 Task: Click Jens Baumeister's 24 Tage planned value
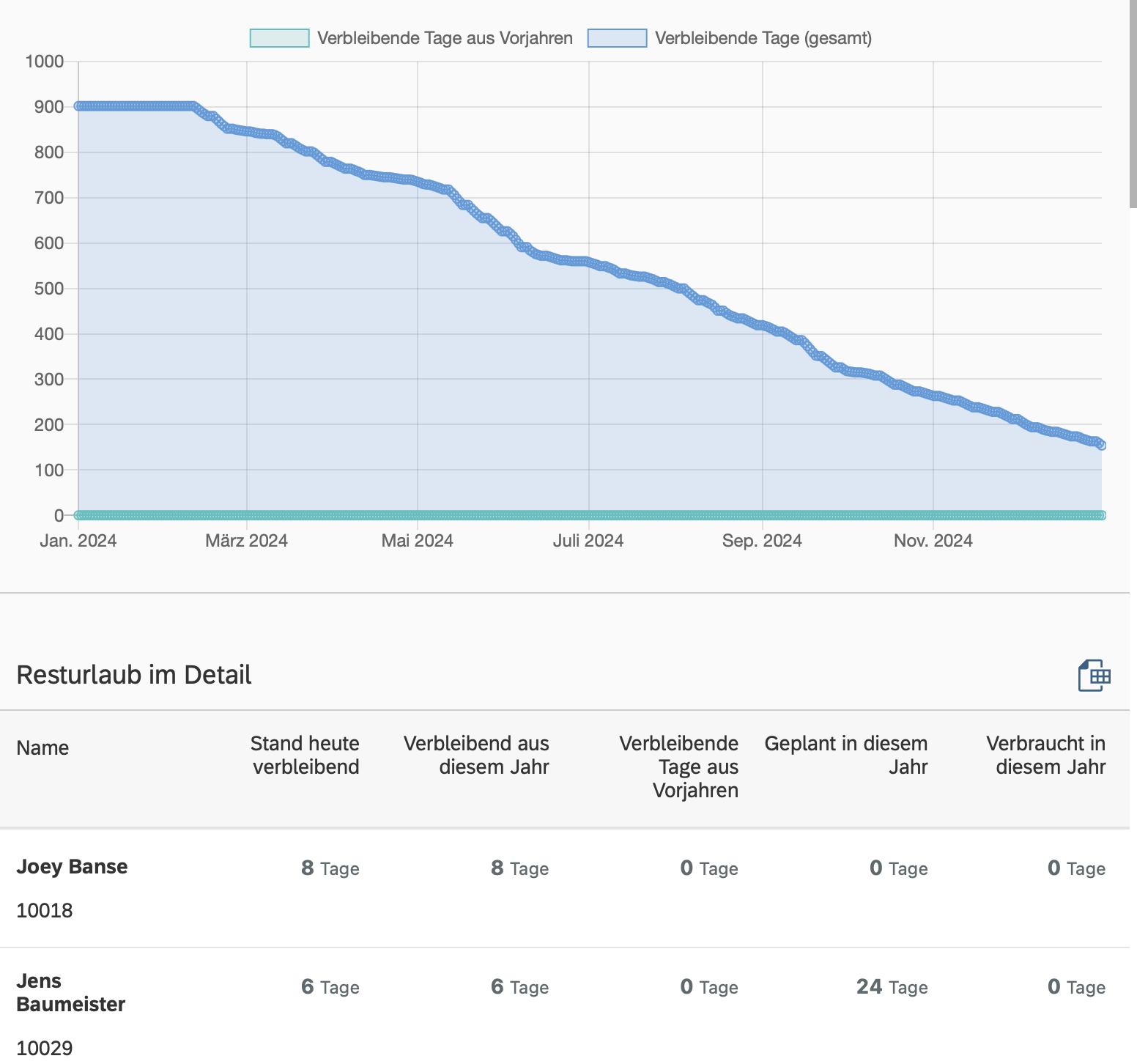(892, 988)
